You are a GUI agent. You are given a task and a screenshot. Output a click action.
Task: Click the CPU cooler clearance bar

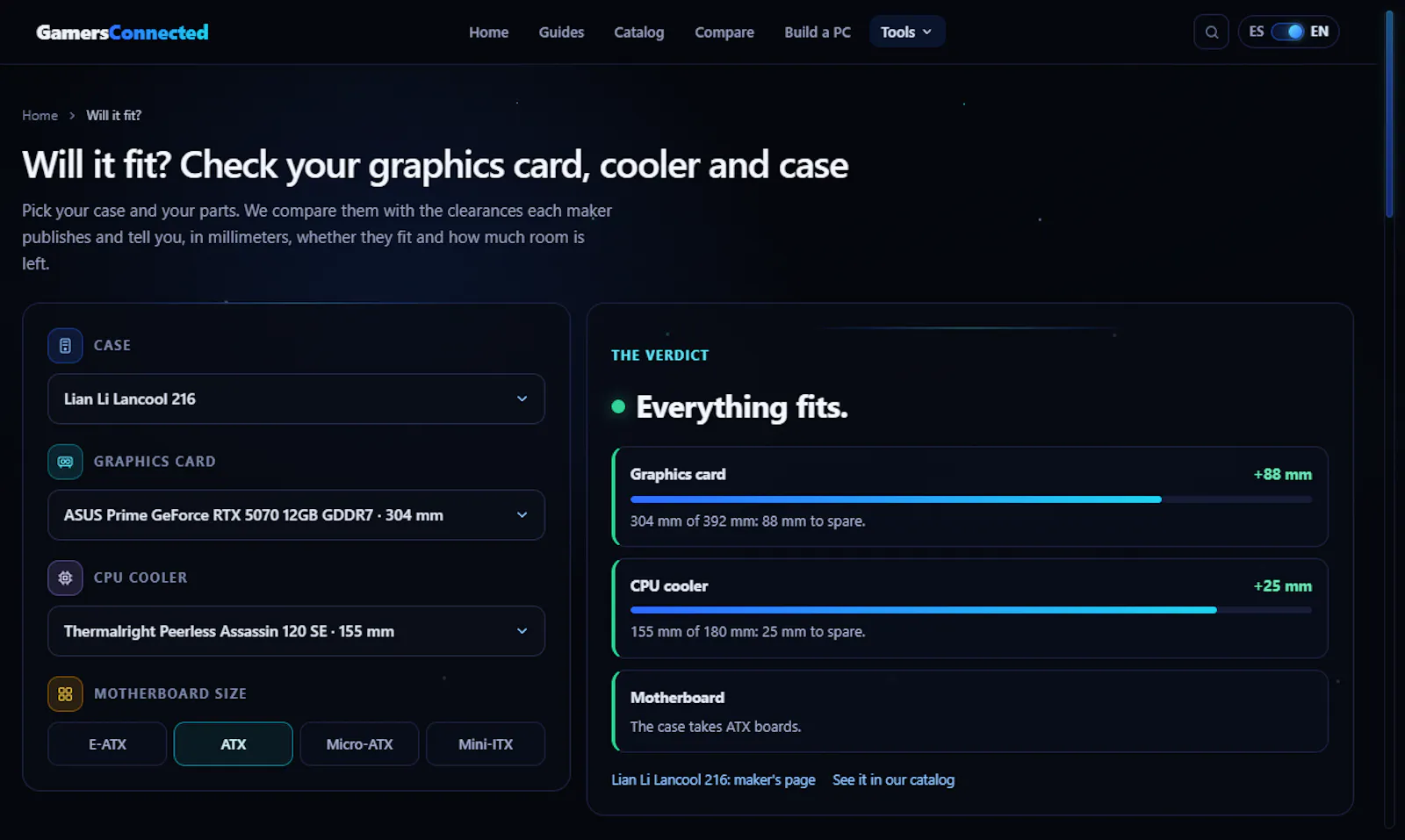(x=970, y=610)
